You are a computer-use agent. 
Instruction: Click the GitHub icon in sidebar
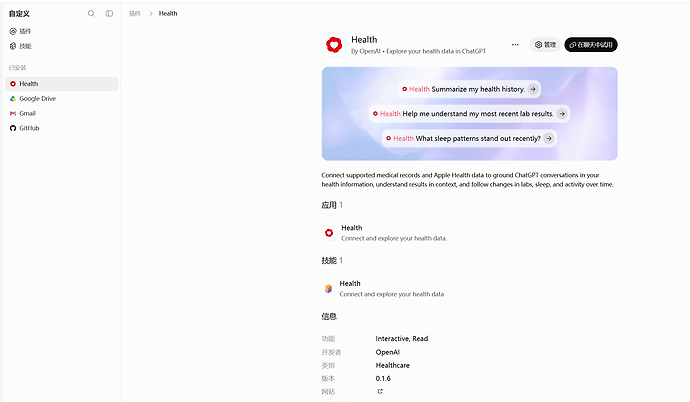pos(13,128)
